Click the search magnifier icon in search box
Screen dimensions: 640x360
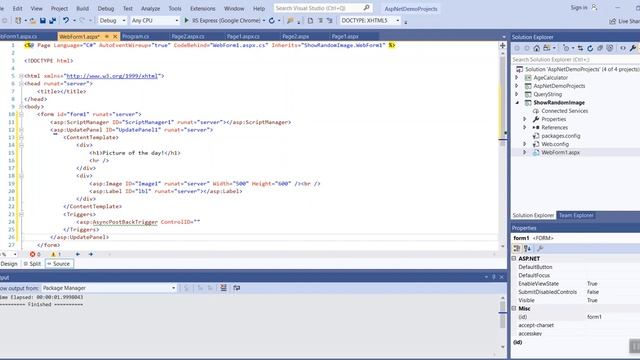(x=366, y=8)
